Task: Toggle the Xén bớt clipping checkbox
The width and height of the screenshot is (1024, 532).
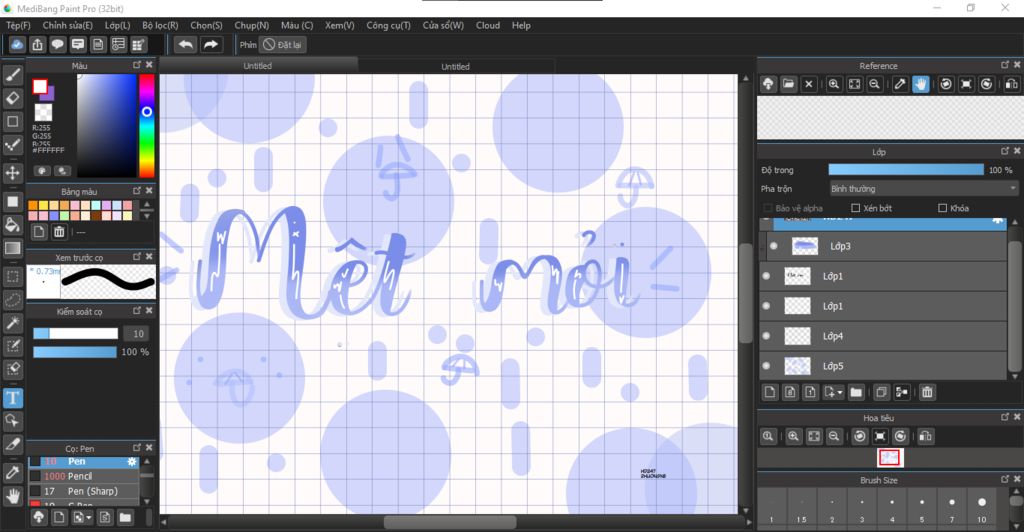Action: tap(856, 208)
